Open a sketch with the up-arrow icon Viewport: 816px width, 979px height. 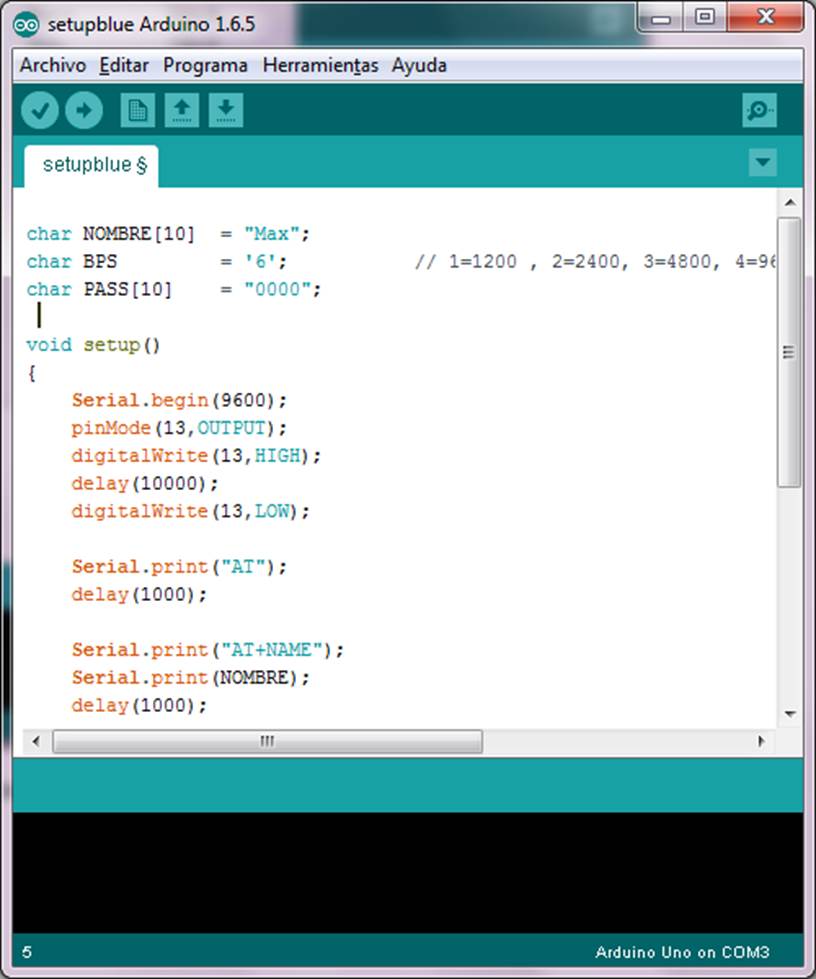click(x=182, y=111)
